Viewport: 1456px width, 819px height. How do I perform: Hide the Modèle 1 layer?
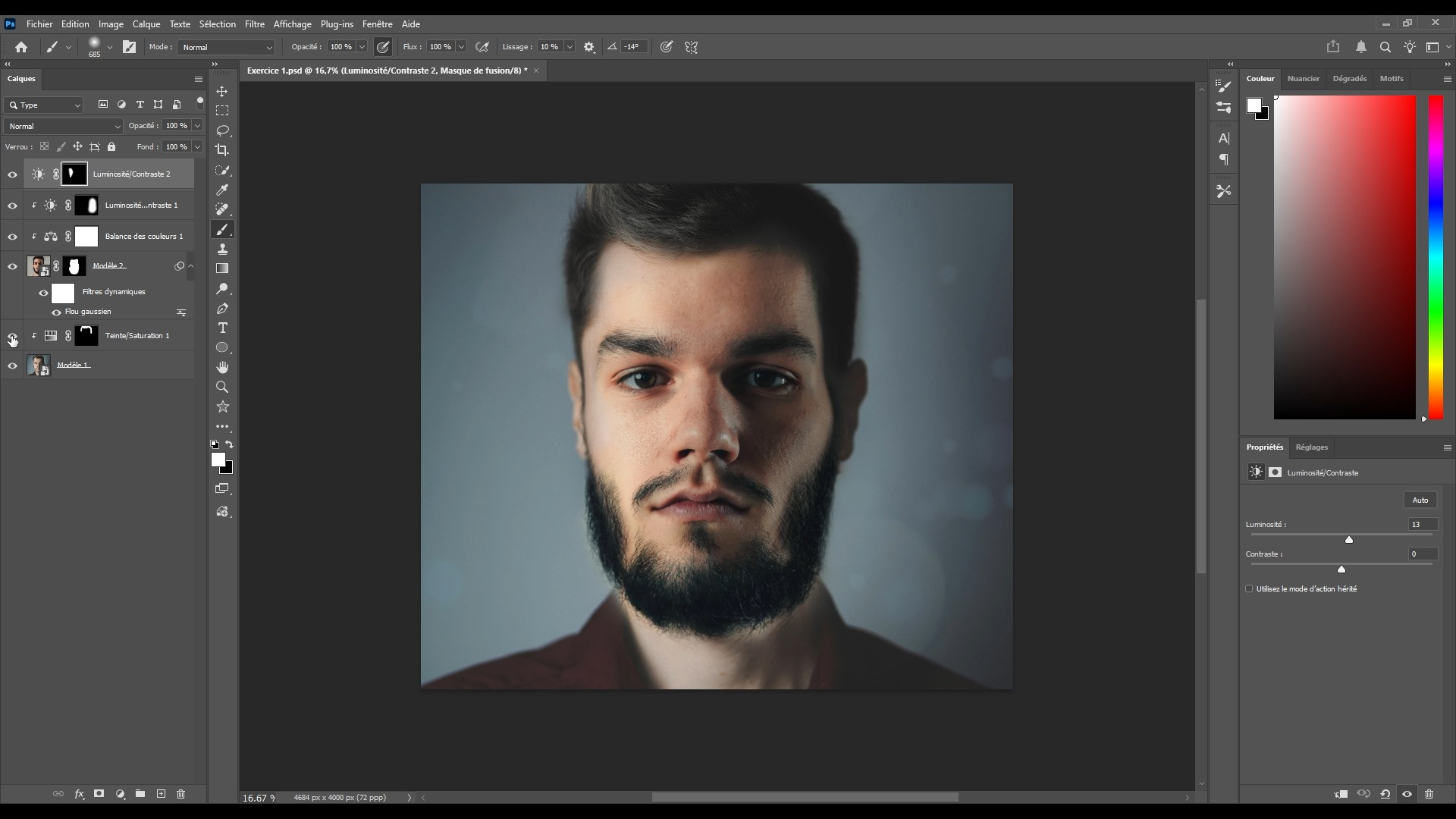point(12,366)
